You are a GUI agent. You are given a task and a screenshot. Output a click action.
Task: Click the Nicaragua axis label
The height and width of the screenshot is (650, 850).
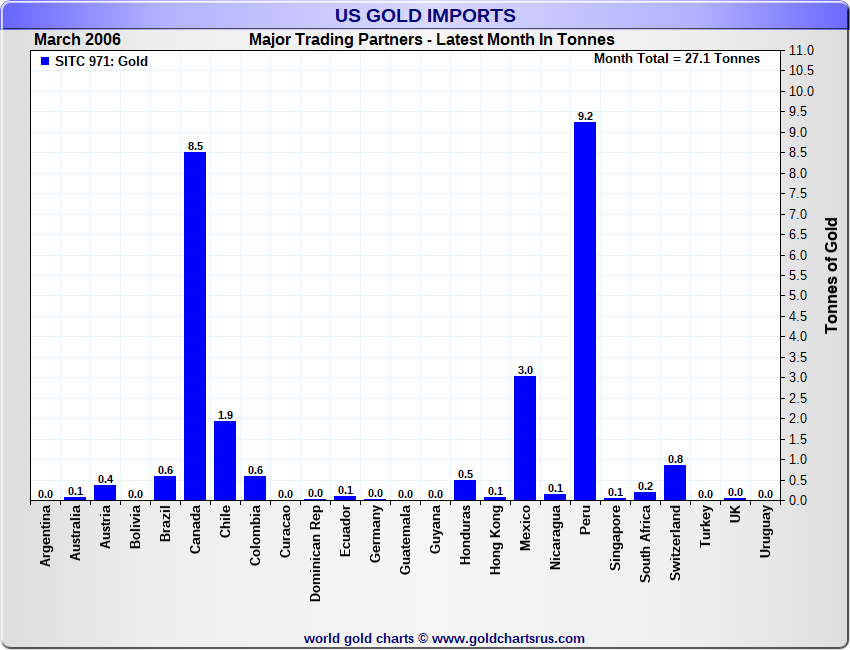click(555, 537)
